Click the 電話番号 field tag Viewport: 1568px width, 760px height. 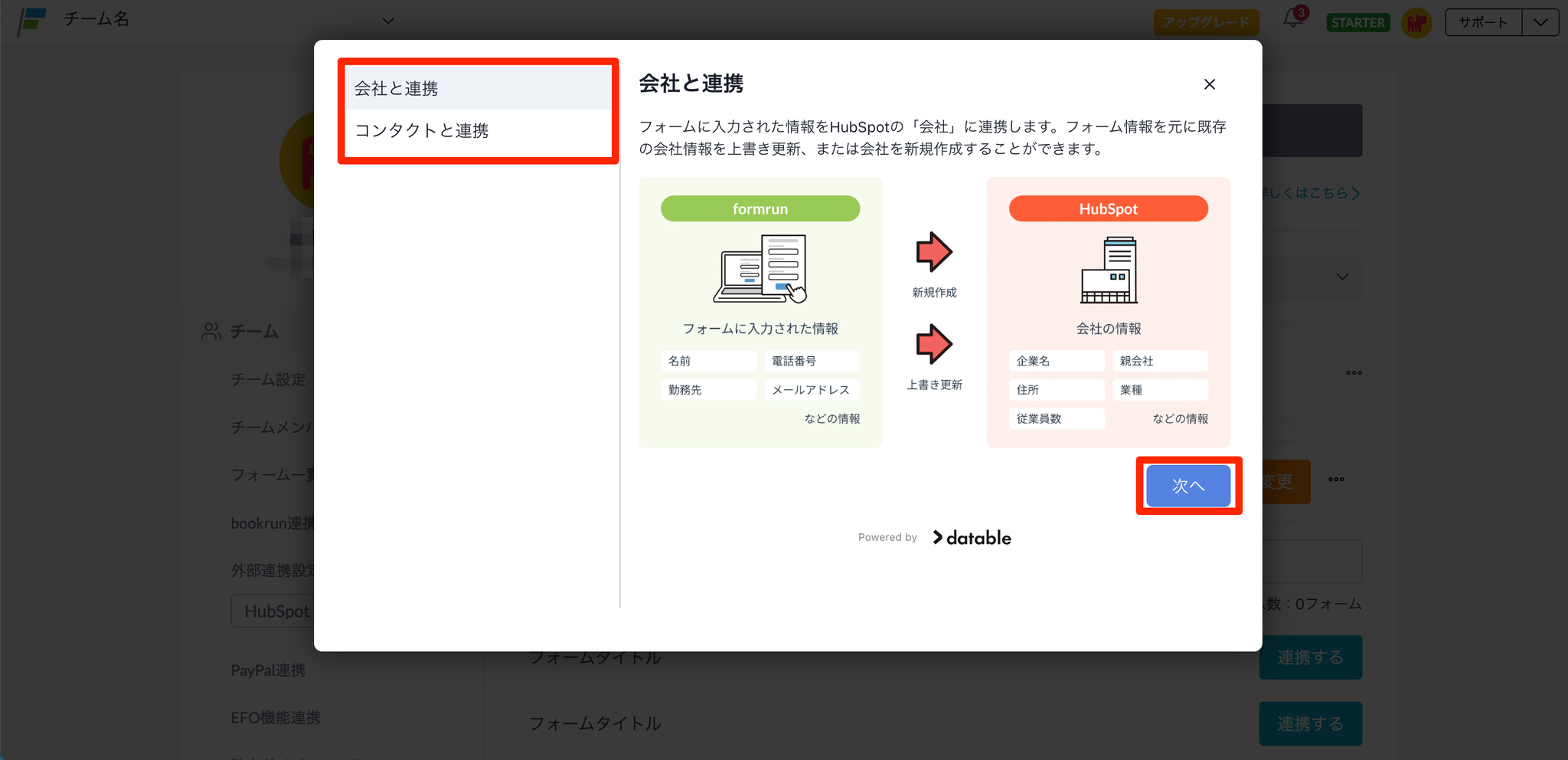(x=812, y=361)
